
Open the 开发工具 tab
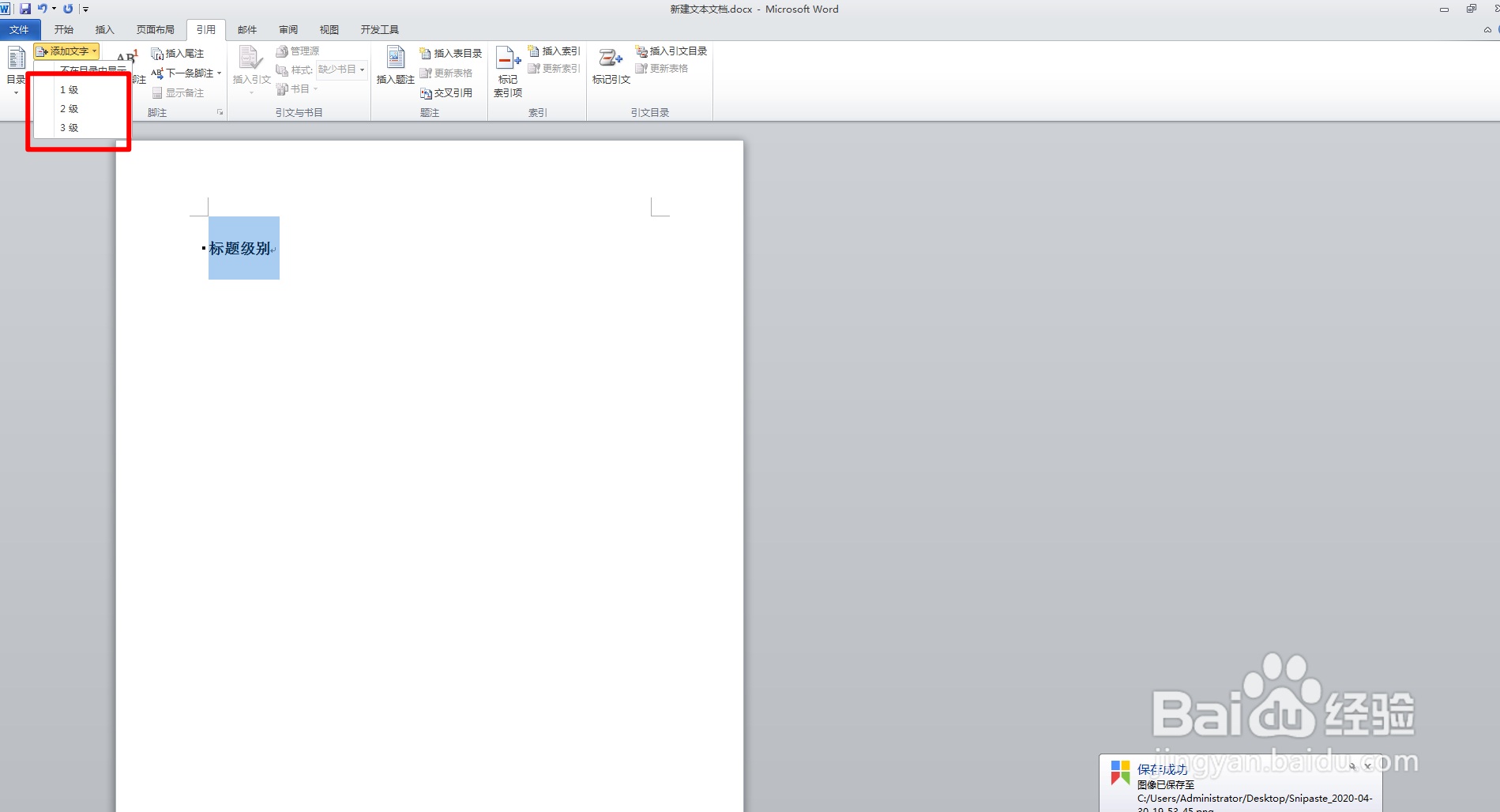click(379, 29)
